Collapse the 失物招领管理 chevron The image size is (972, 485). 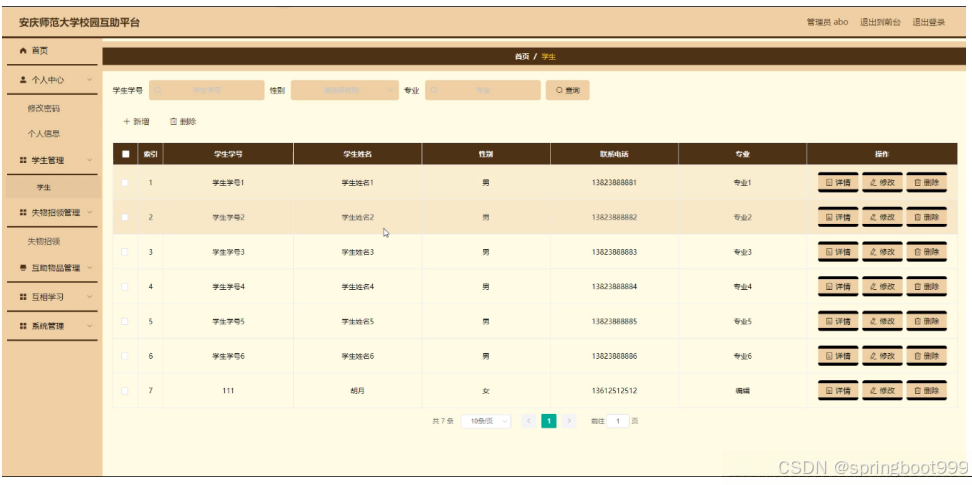(x=90, y=213)
